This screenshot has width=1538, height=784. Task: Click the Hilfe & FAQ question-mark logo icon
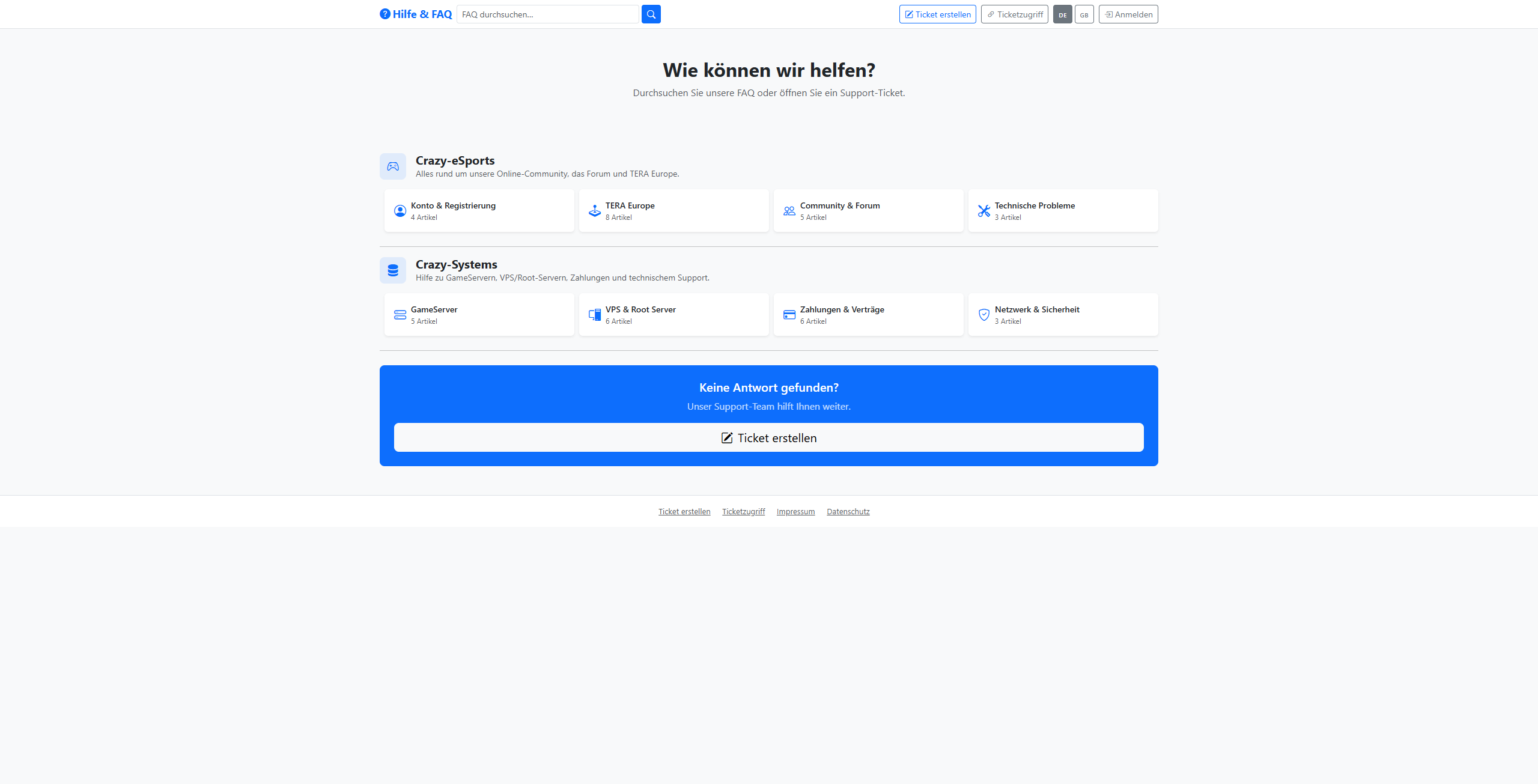click(385, 14)
